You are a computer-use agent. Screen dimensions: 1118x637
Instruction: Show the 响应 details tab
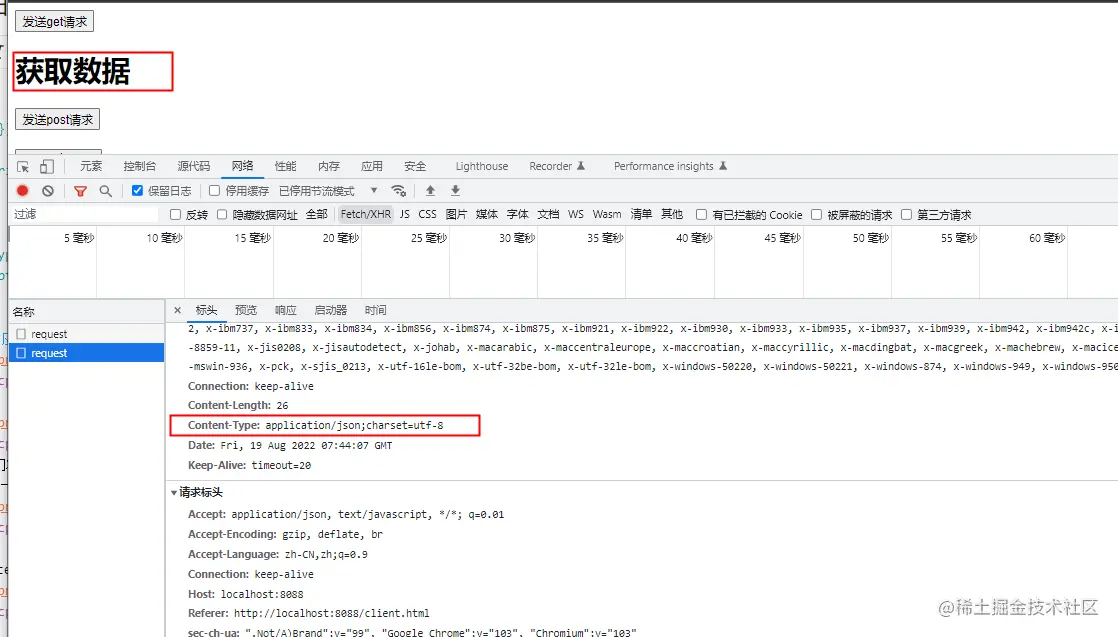click(285, 310)
